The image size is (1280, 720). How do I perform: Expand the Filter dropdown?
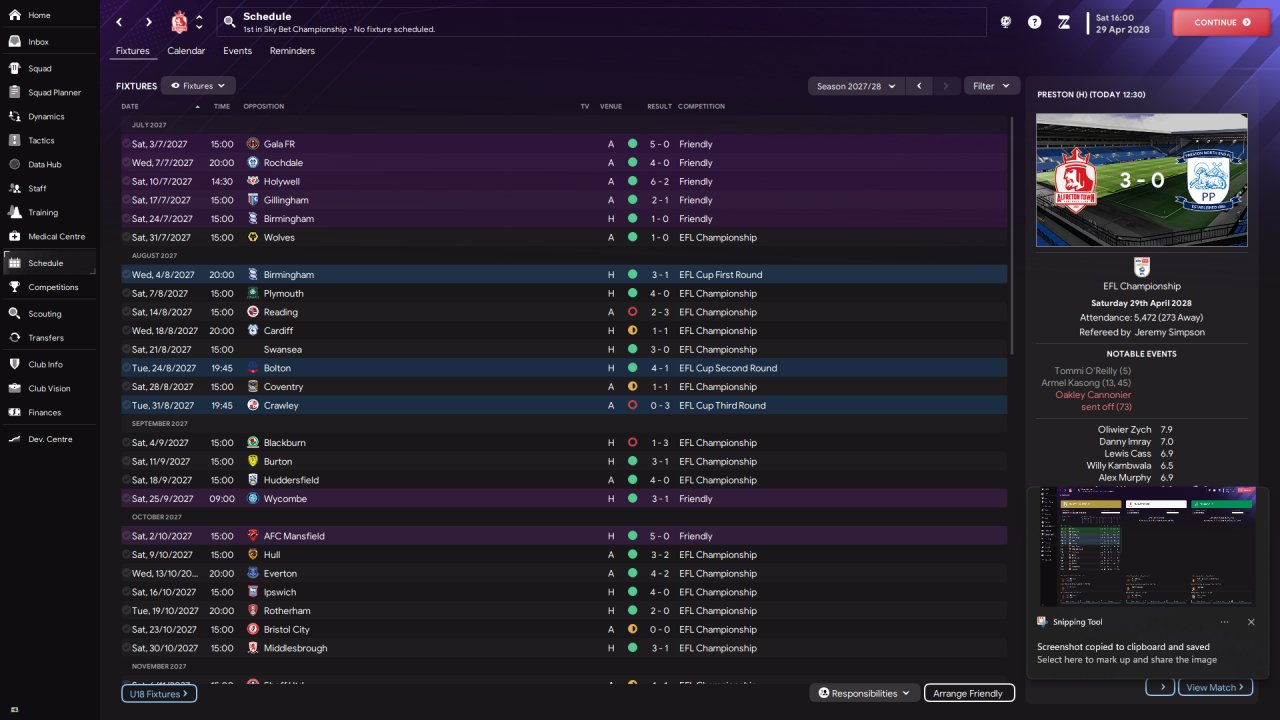(992, 86)
